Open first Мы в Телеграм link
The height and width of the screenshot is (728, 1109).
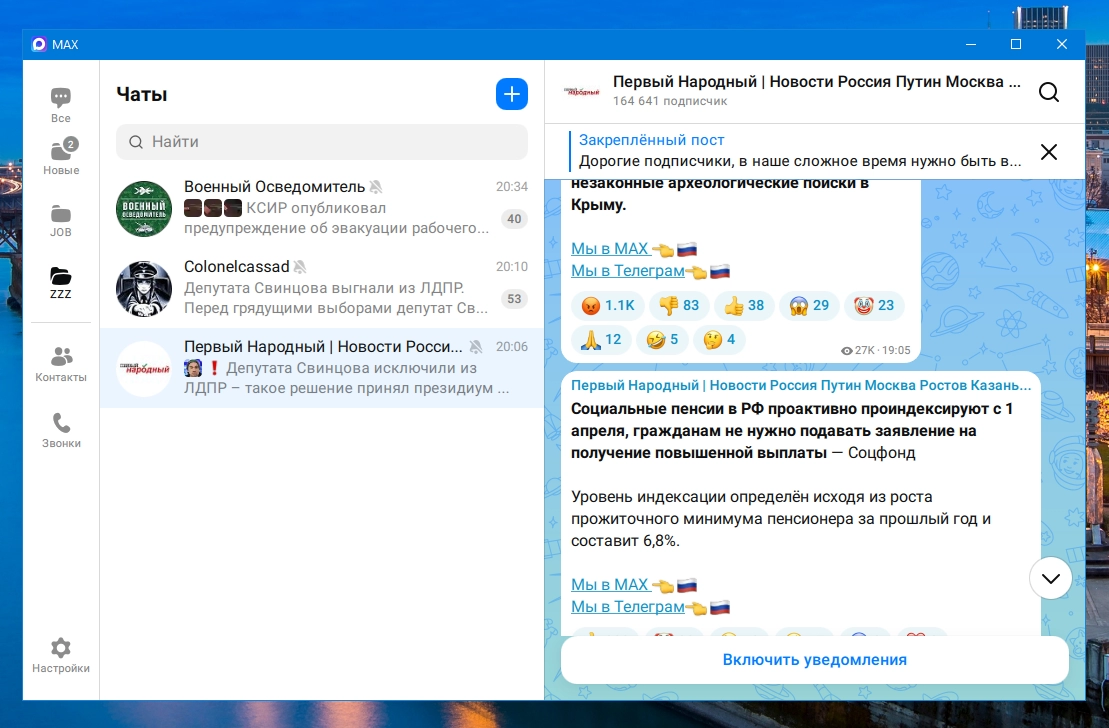click(628, 270)
